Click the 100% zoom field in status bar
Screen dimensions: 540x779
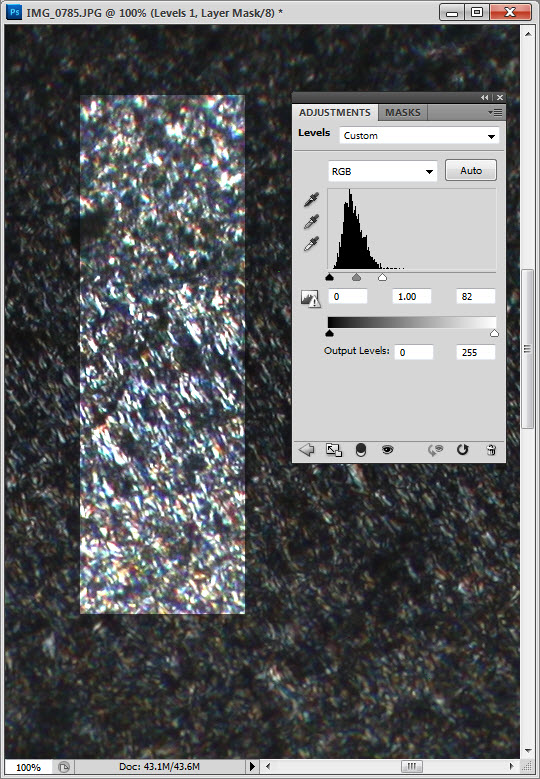point(28,767)
